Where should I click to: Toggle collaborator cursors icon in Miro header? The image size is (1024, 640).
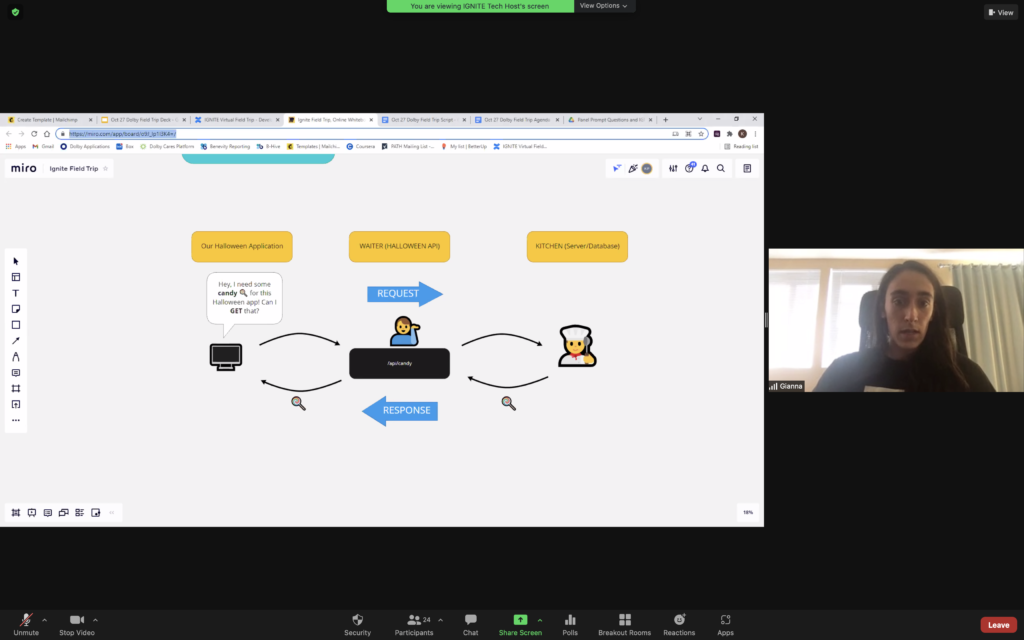[x=617, y=168]
